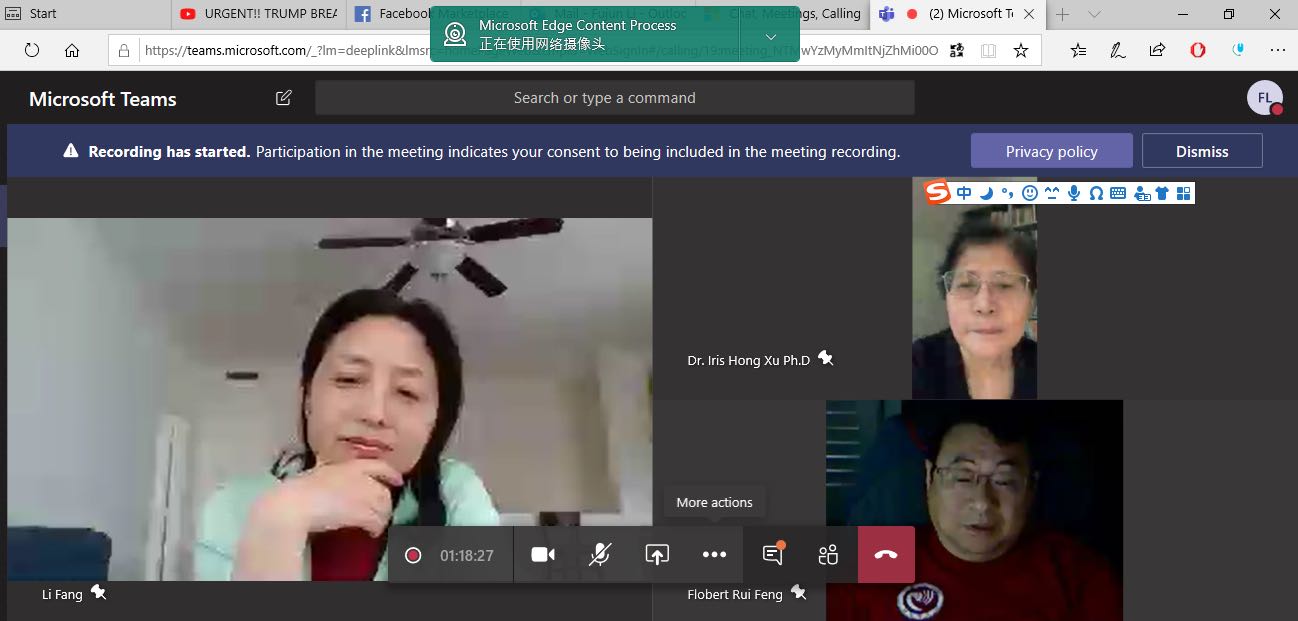Viewport: 1298px width, 621px height.
Task: Click the Privacy policy button
Action: (1051, 151)
